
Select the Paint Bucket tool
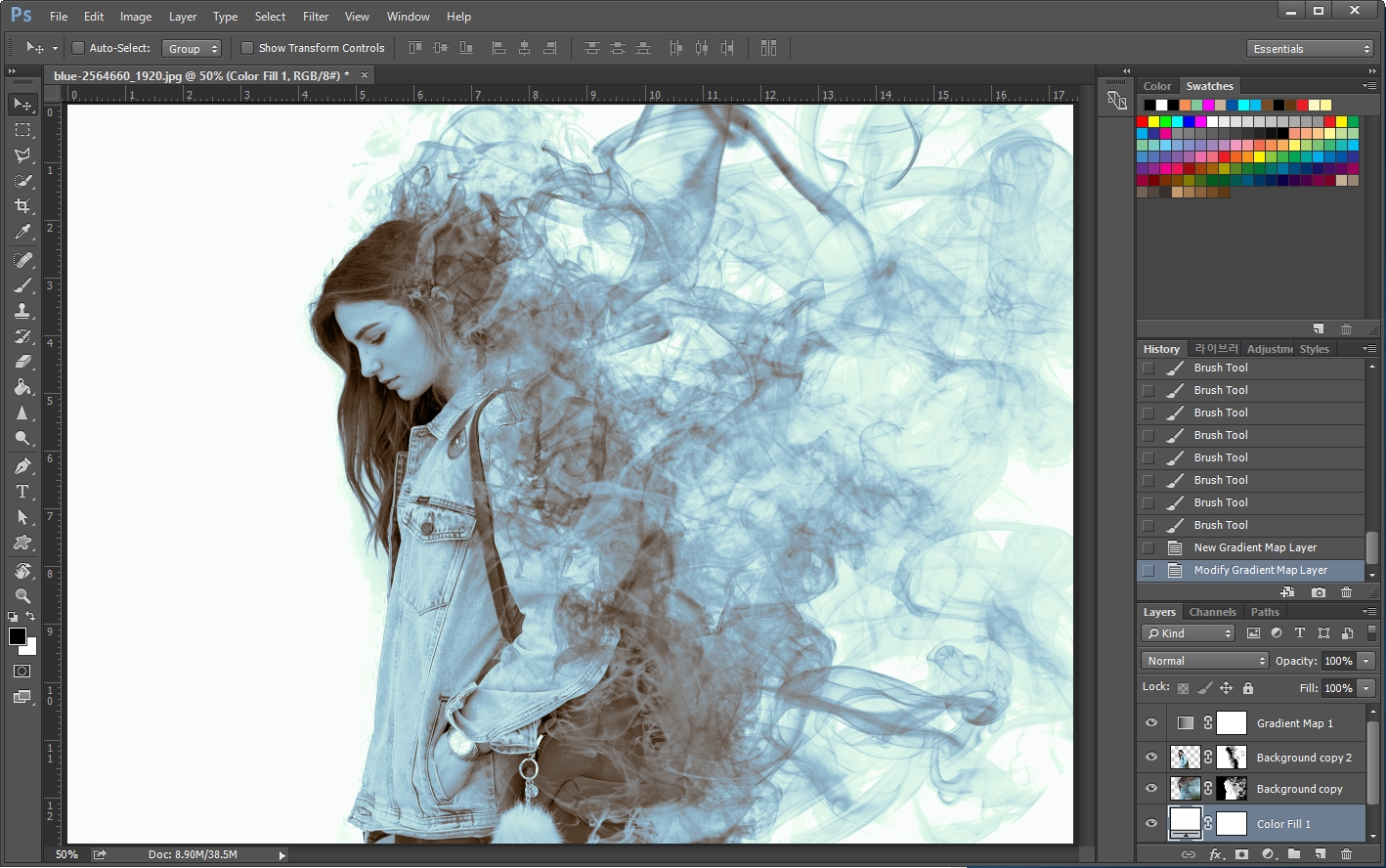pyautogui.click(x=22, y=387)
